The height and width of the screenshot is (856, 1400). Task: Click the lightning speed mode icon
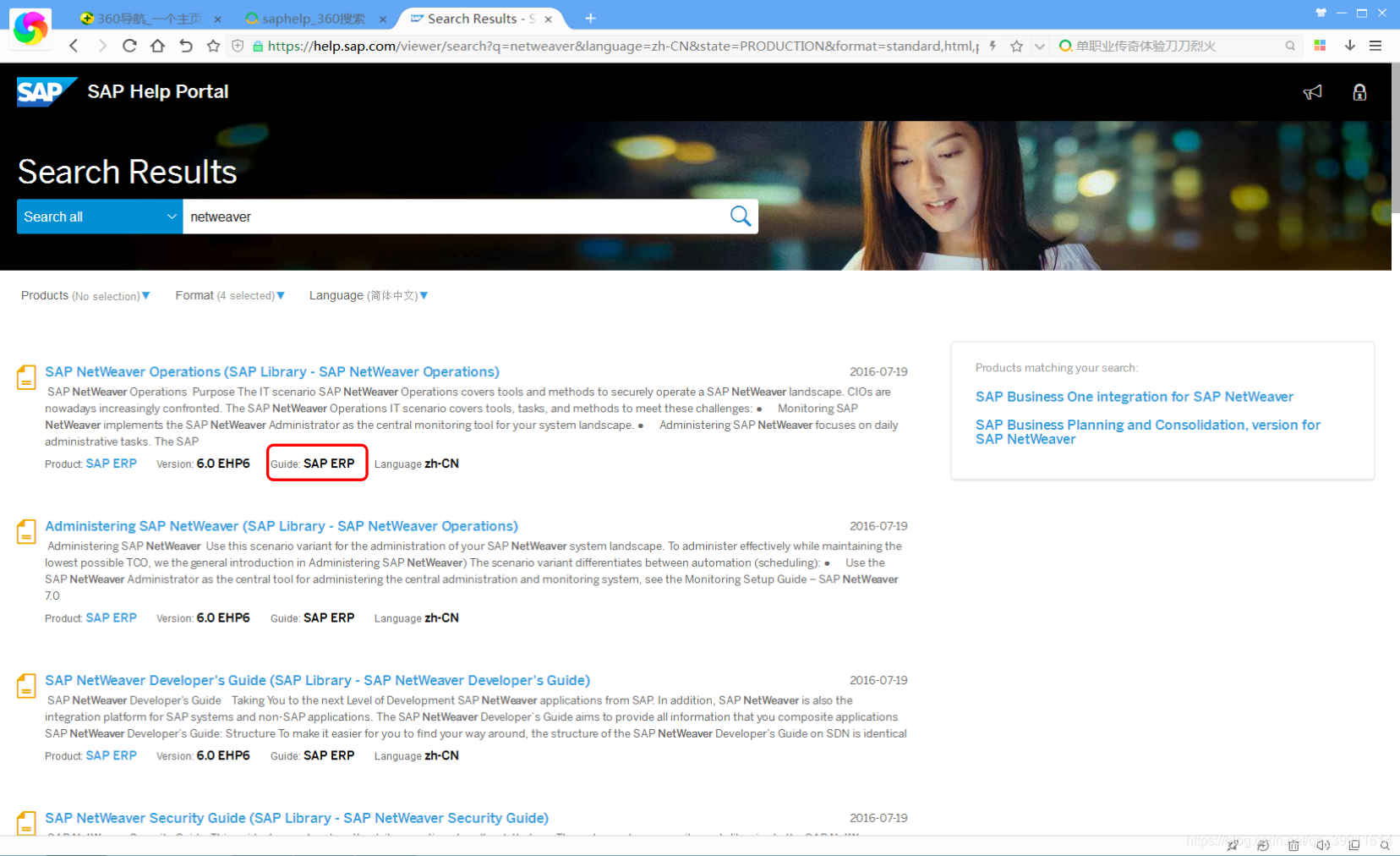click(x=993, y=46)
